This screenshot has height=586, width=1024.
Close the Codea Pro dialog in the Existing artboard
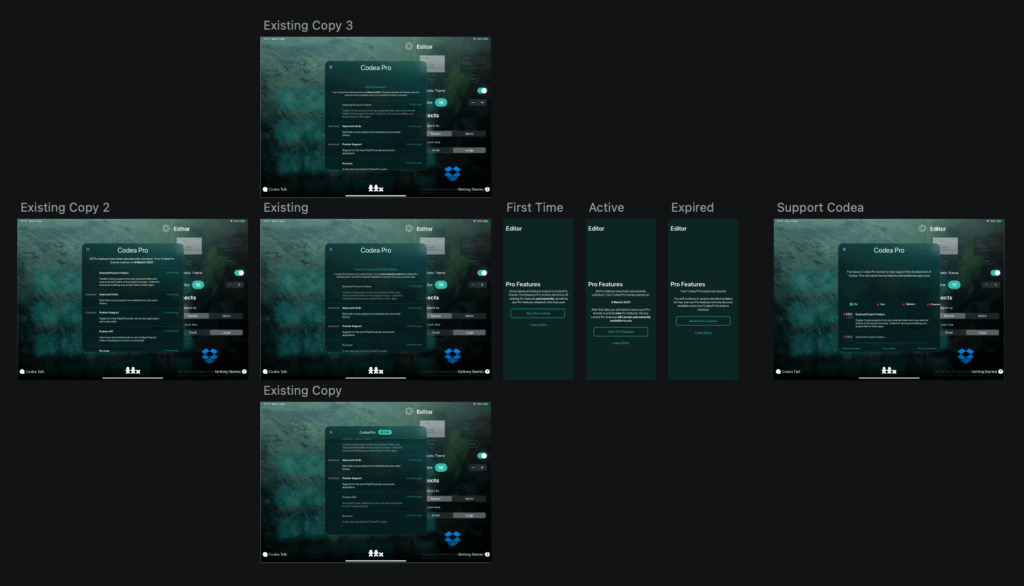(x=331, y=250)
